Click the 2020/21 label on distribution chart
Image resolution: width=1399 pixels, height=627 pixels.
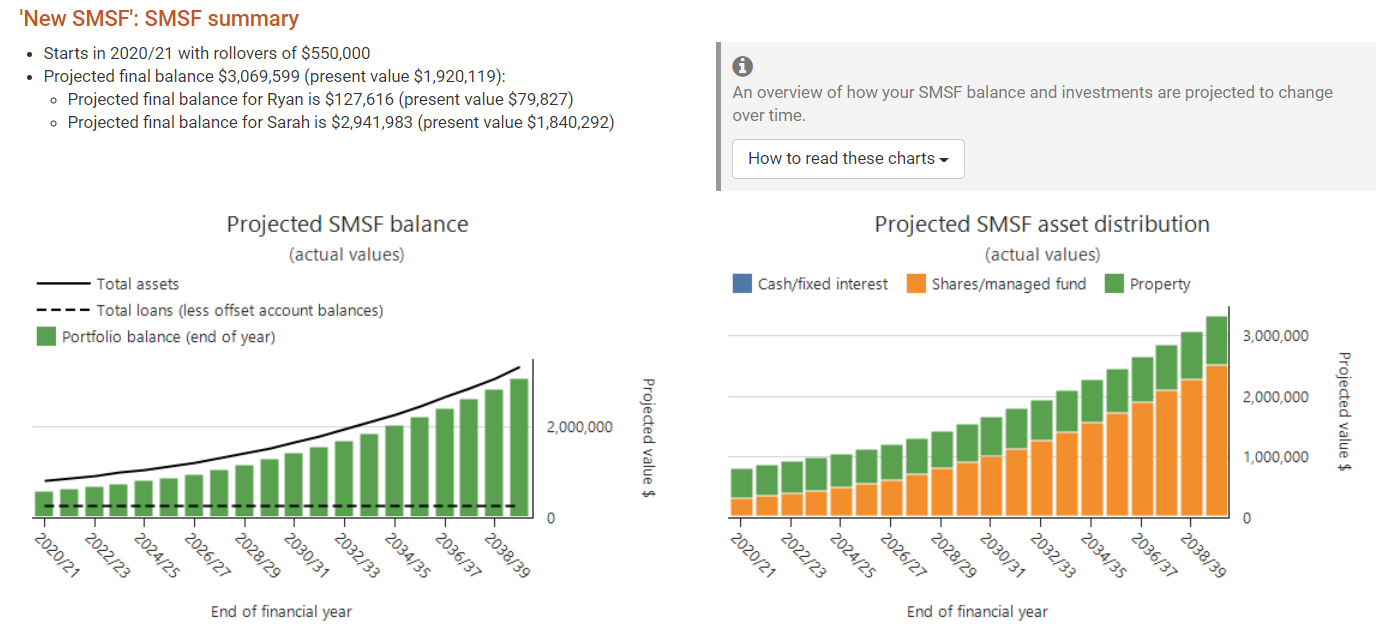pos(753,554)
